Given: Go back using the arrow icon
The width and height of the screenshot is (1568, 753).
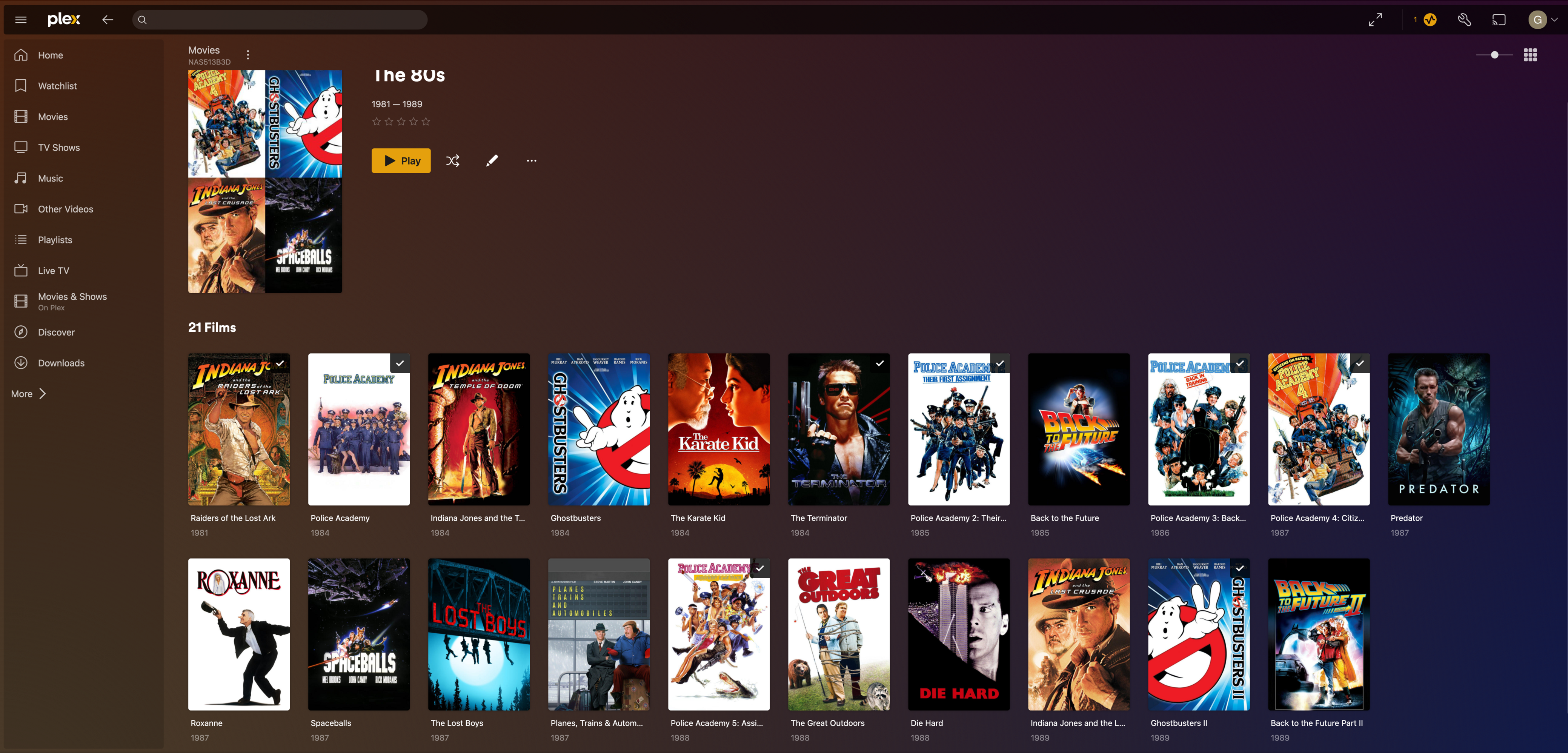Looking at the screenshot, I should click(108, 20).
